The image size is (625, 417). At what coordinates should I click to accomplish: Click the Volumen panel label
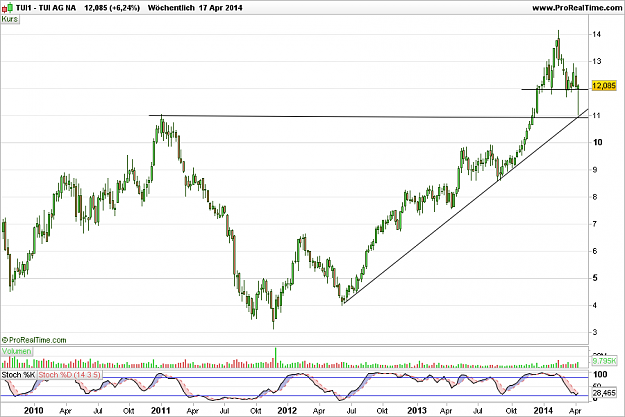(x=16, y=351)
